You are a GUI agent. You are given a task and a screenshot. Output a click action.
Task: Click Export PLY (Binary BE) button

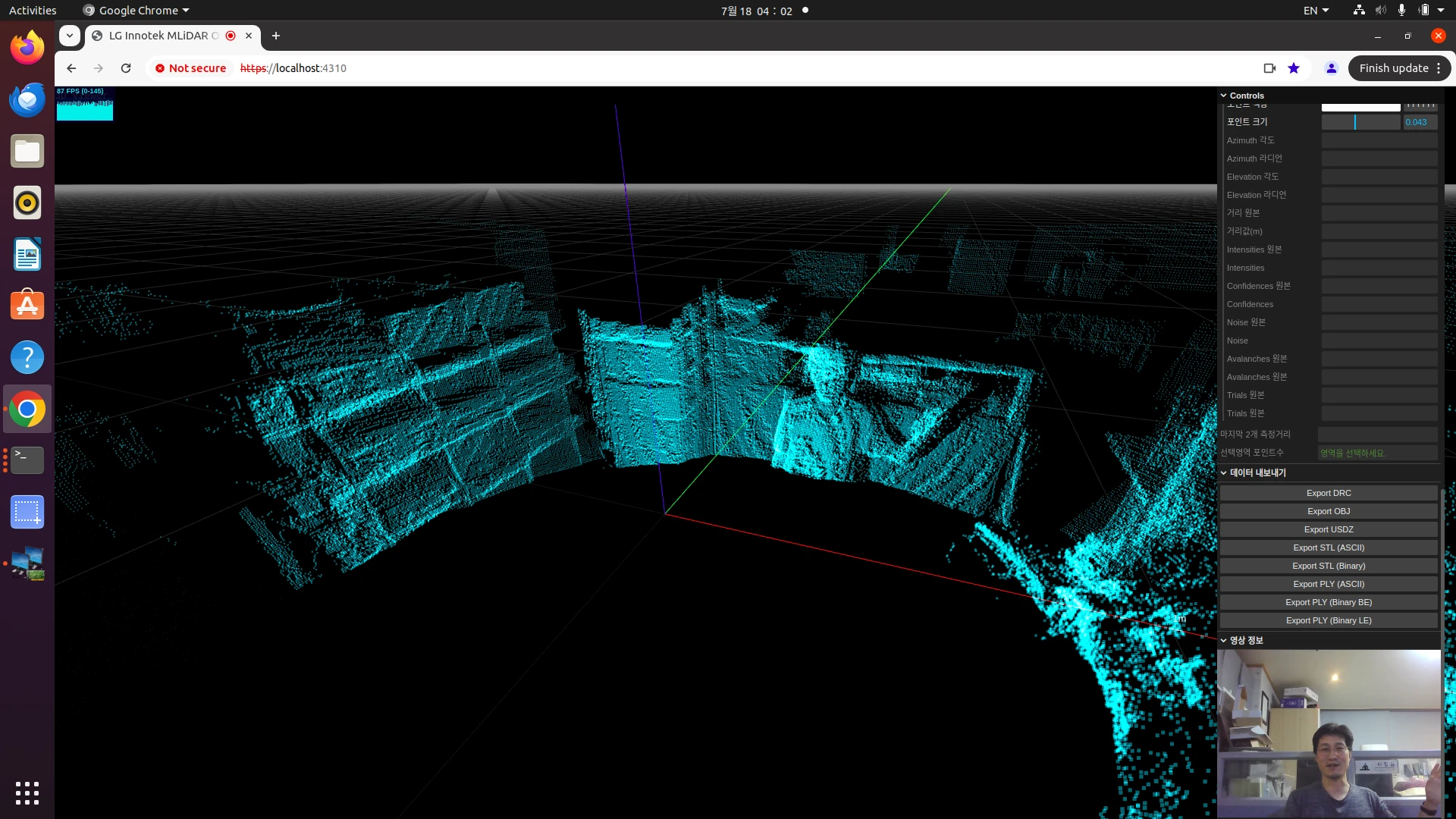coord(1329,602)
